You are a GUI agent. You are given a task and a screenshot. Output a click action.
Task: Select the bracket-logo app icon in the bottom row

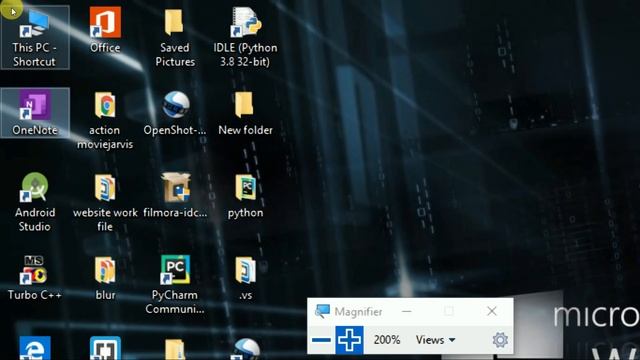[x=105, y=348]
